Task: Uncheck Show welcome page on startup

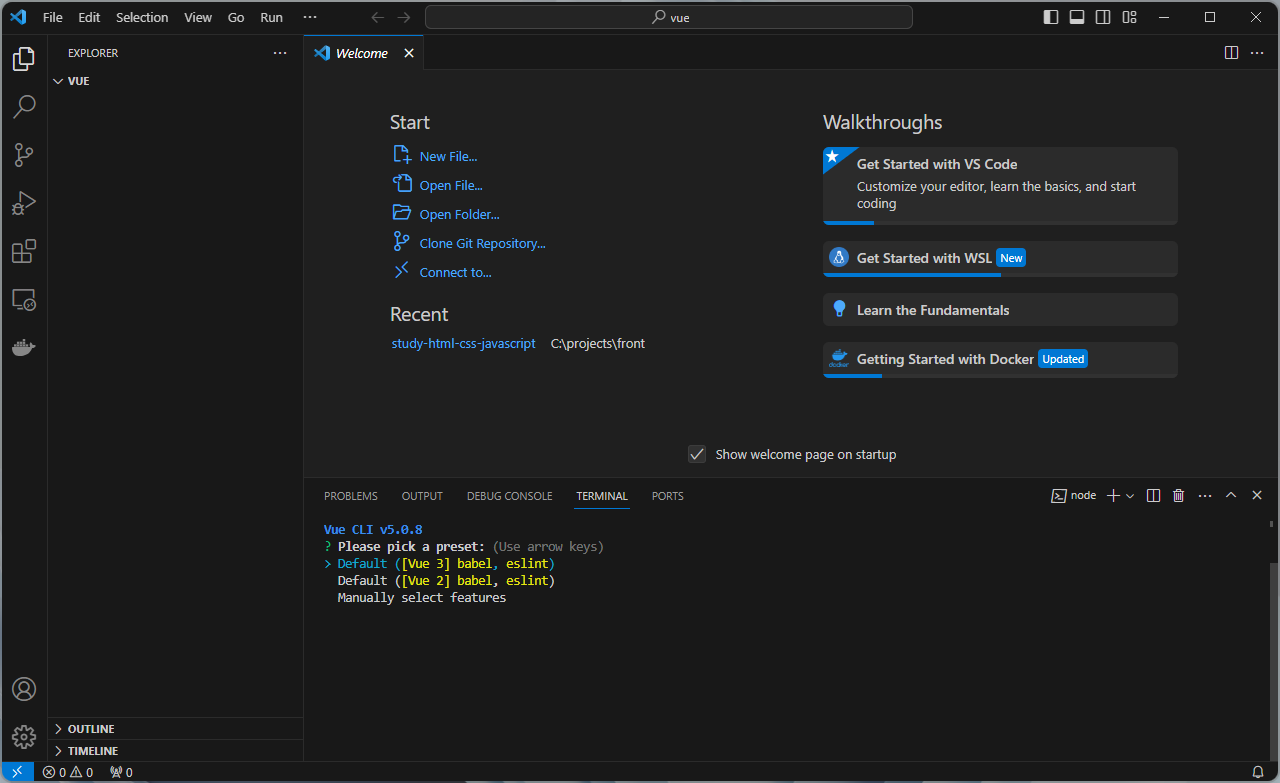Action: tap(697, 454)
